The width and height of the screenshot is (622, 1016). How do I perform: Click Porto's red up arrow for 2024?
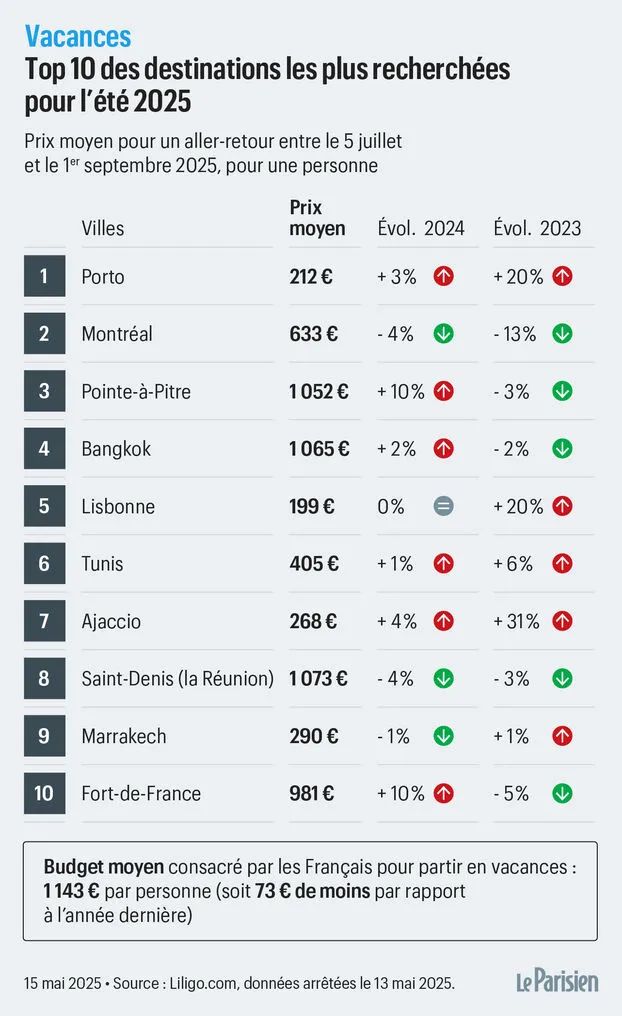[443, 277]
